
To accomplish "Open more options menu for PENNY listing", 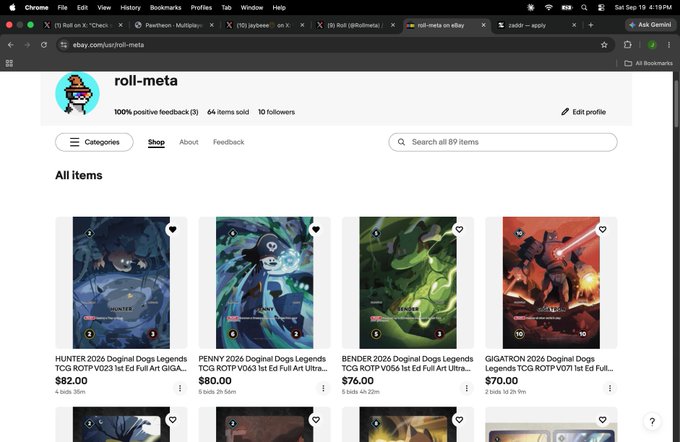I will (x=323, y=388).
